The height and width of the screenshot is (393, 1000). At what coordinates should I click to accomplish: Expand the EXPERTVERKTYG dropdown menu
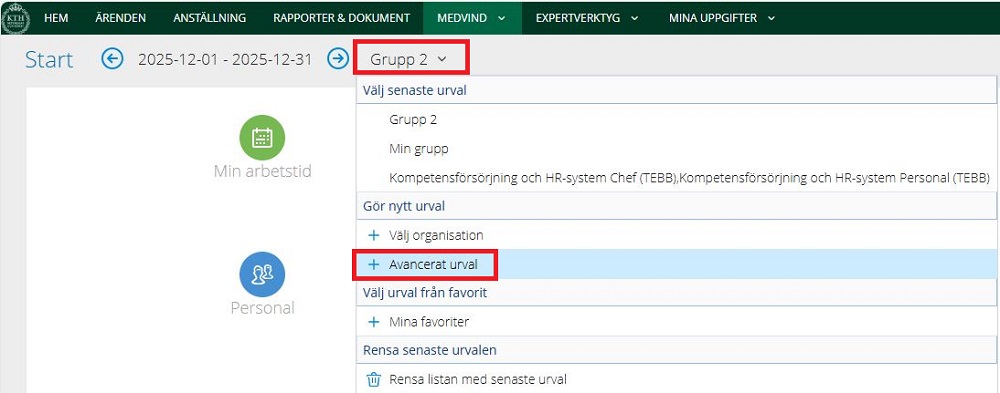(587, 18)
